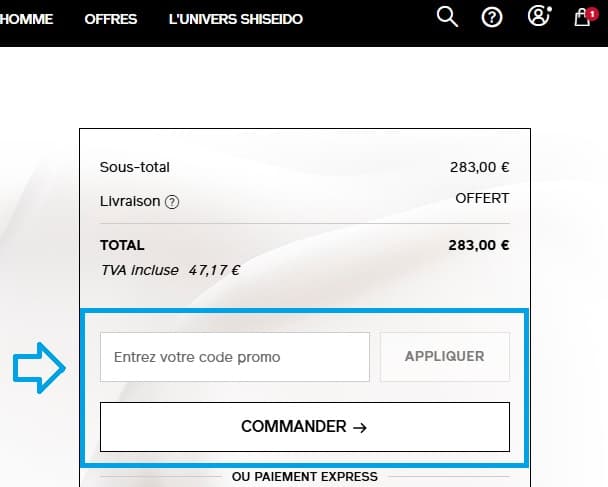
Task: Click the OFFERT shipping value
Action: coord(482,198)
